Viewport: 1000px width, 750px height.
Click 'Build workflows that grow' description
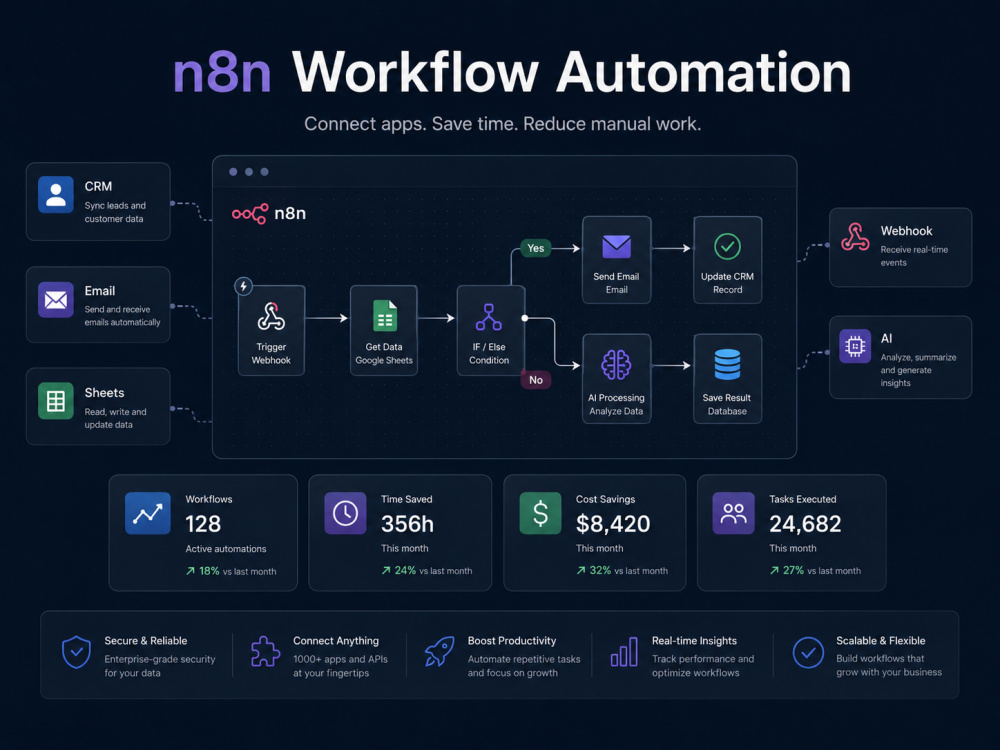pyautogui.click(x=889, y=665)
